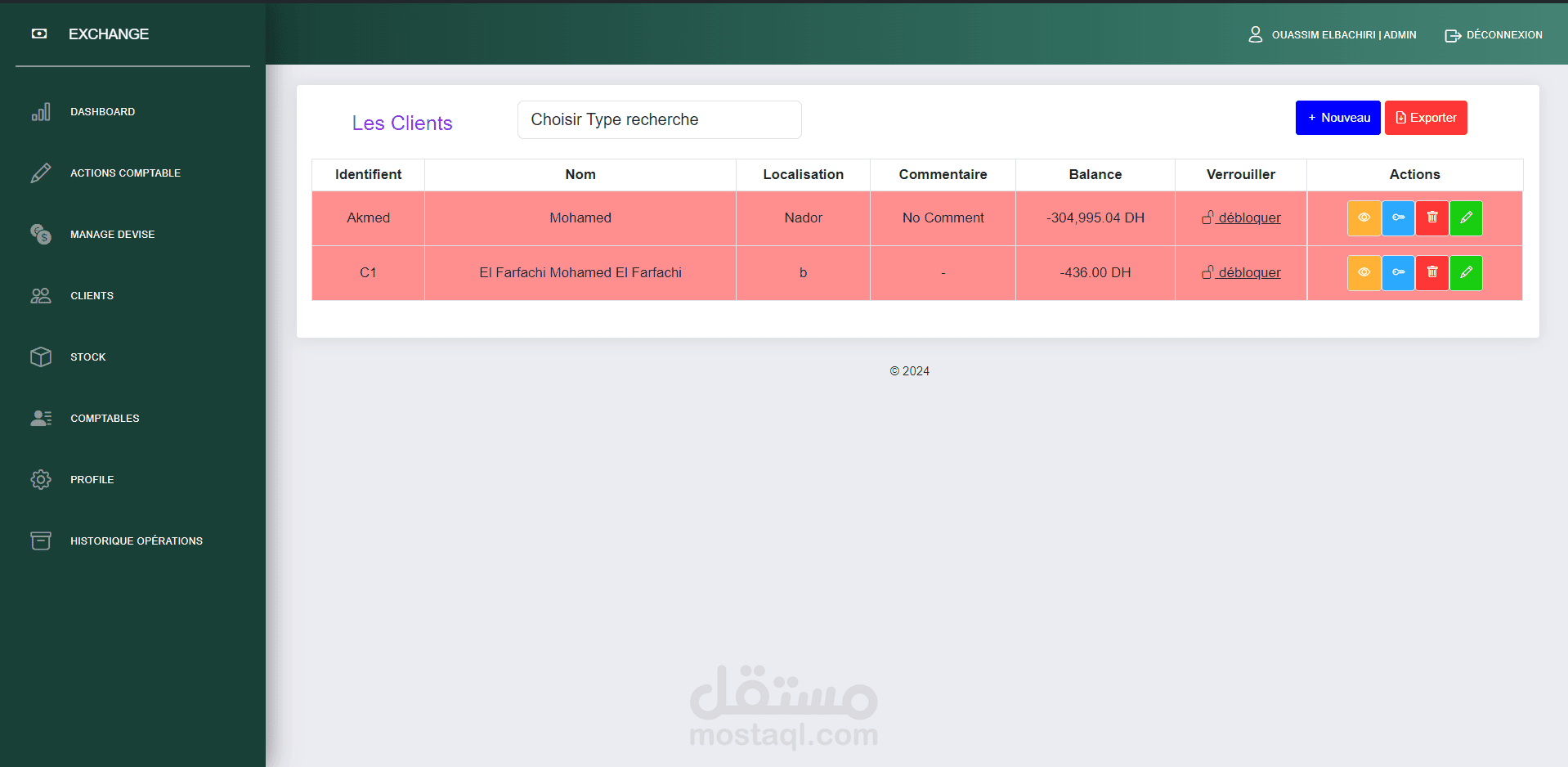Delete client Akmed with trash icon
The height and width of the screenshot is (767, 1568).
(1432, 218)
